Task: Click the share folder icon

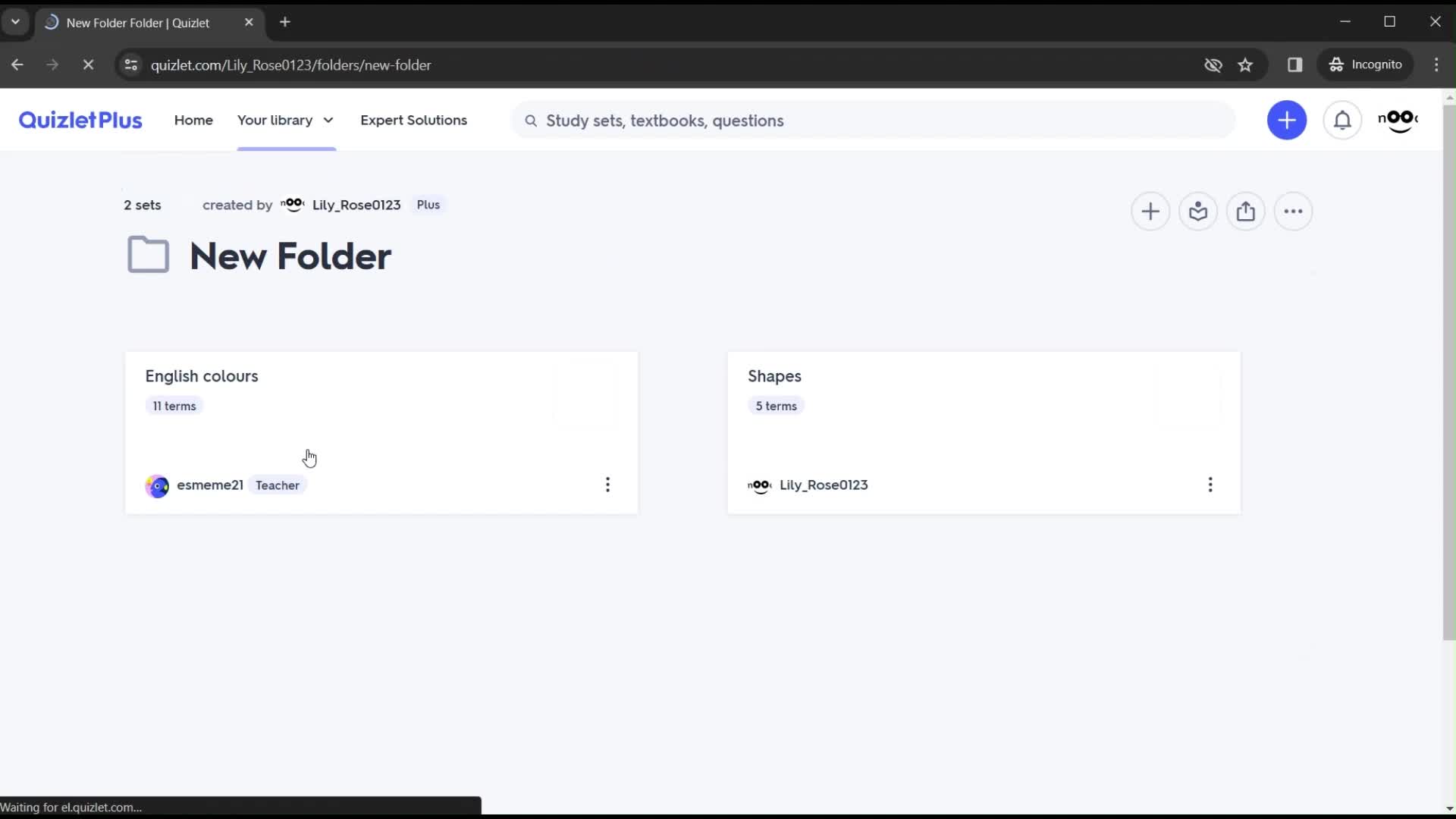Action: pyautogui.click(x=1245, y=211)
